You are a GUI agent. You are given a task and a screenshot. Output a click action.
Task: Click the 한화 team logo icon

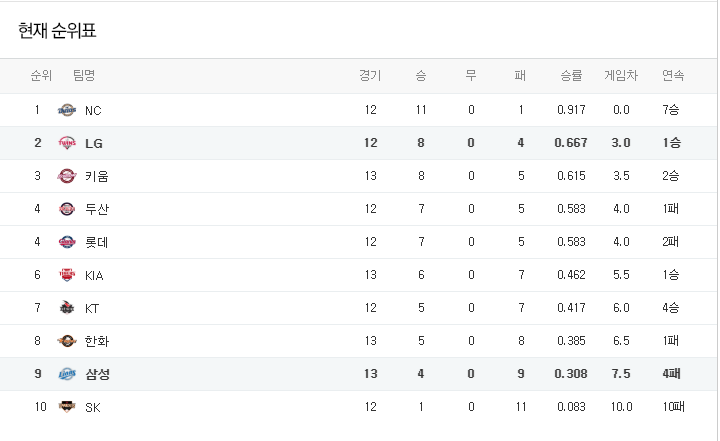pyautogui.click(x=67, y=341)
